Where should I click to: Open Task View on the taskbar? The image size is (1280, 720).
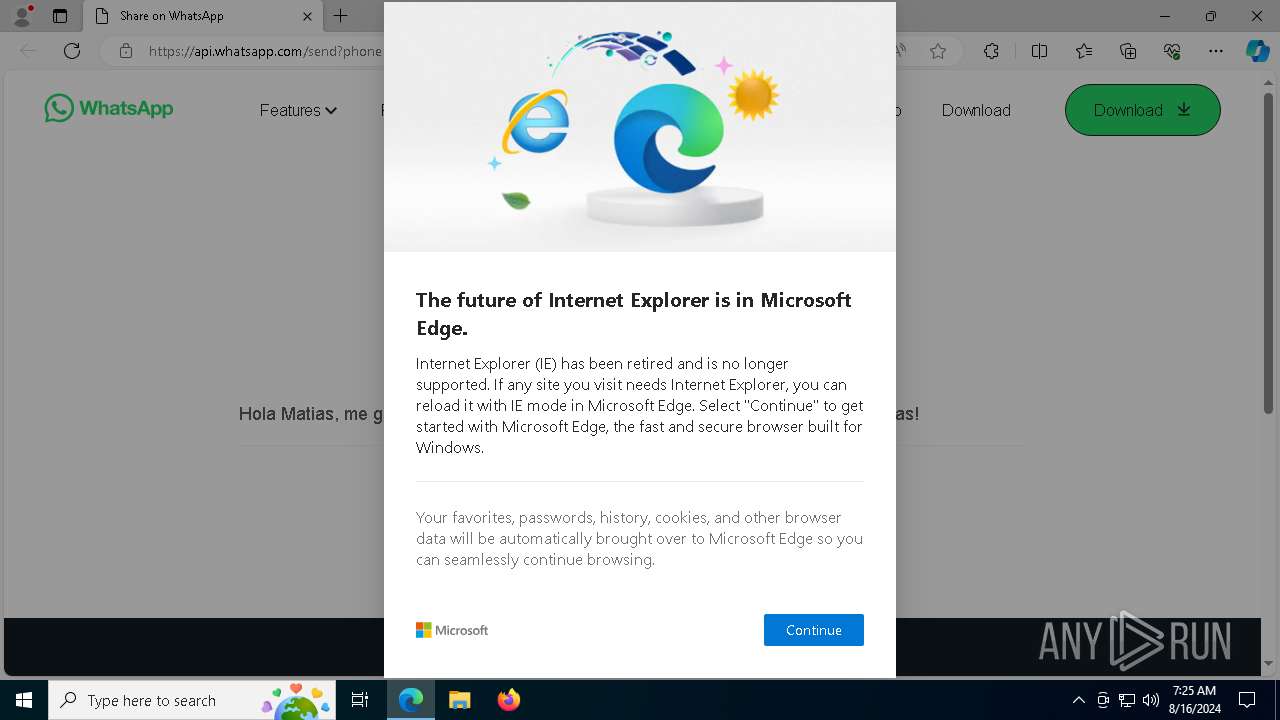[360, 700]
